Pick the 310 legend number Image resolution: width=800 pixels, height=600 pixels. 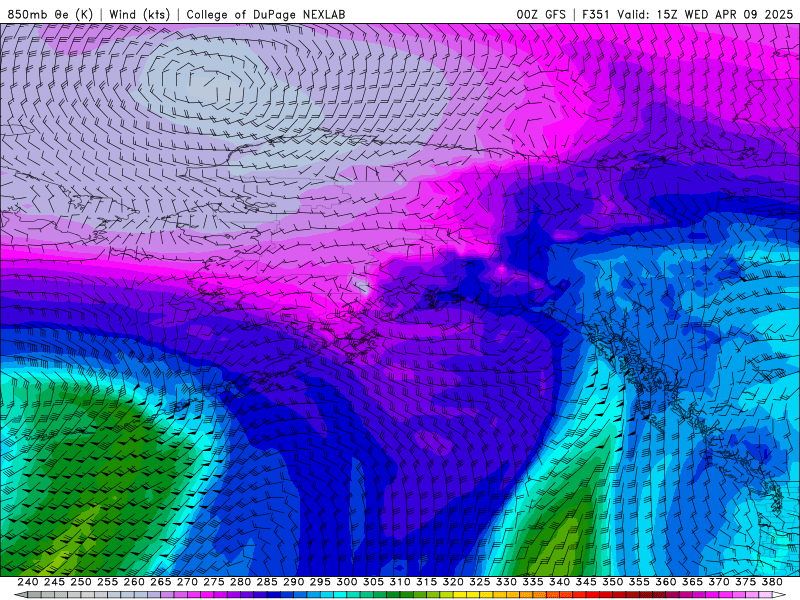coord(399,582)
